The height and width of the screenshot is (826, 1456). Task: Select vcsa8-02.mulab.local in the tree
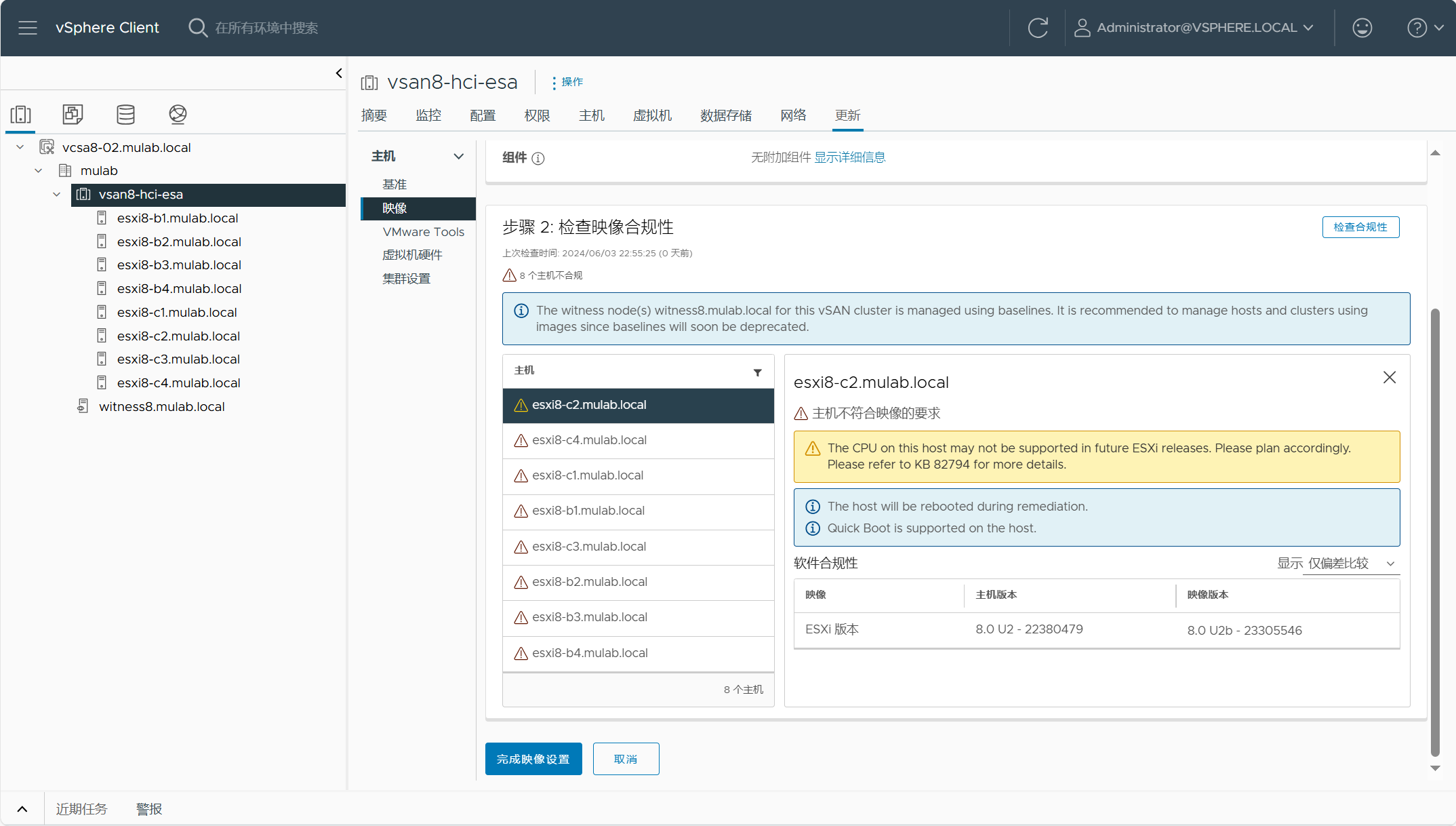click(x=126, y=147)
